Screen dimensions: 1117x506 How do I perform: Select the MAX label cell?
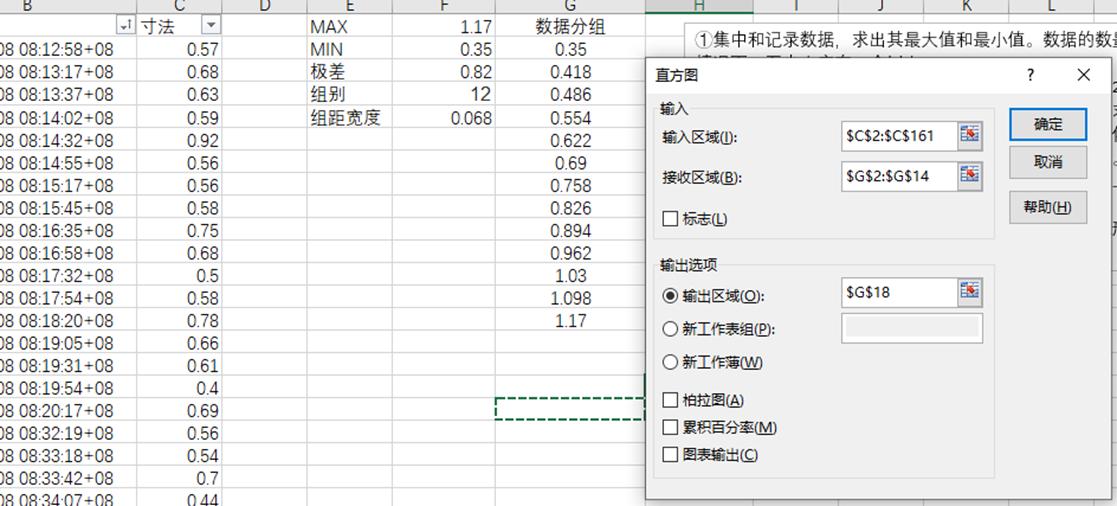coord(349,26)
